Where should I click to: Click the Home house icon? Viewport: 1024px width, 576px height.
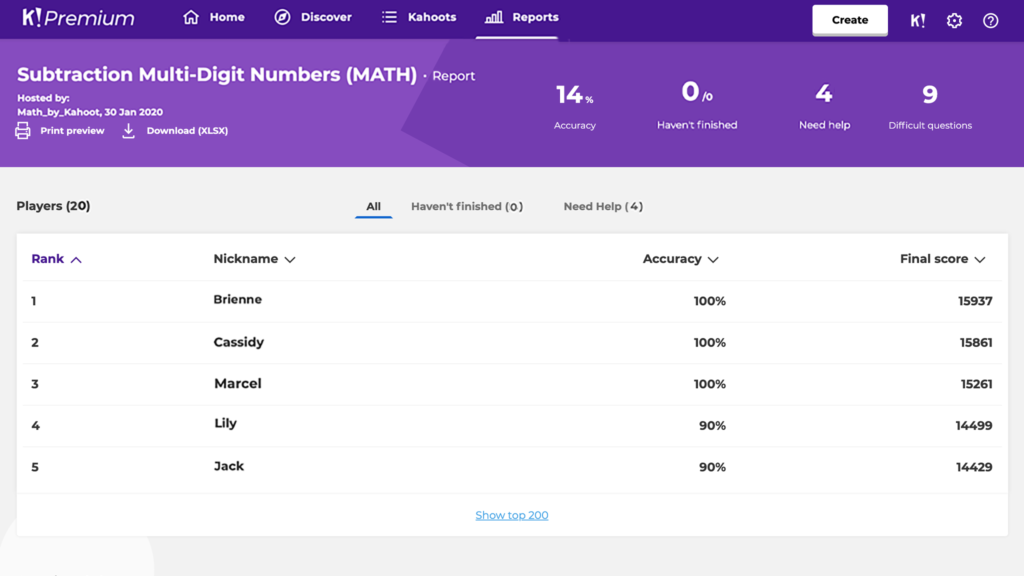(191, 17)
